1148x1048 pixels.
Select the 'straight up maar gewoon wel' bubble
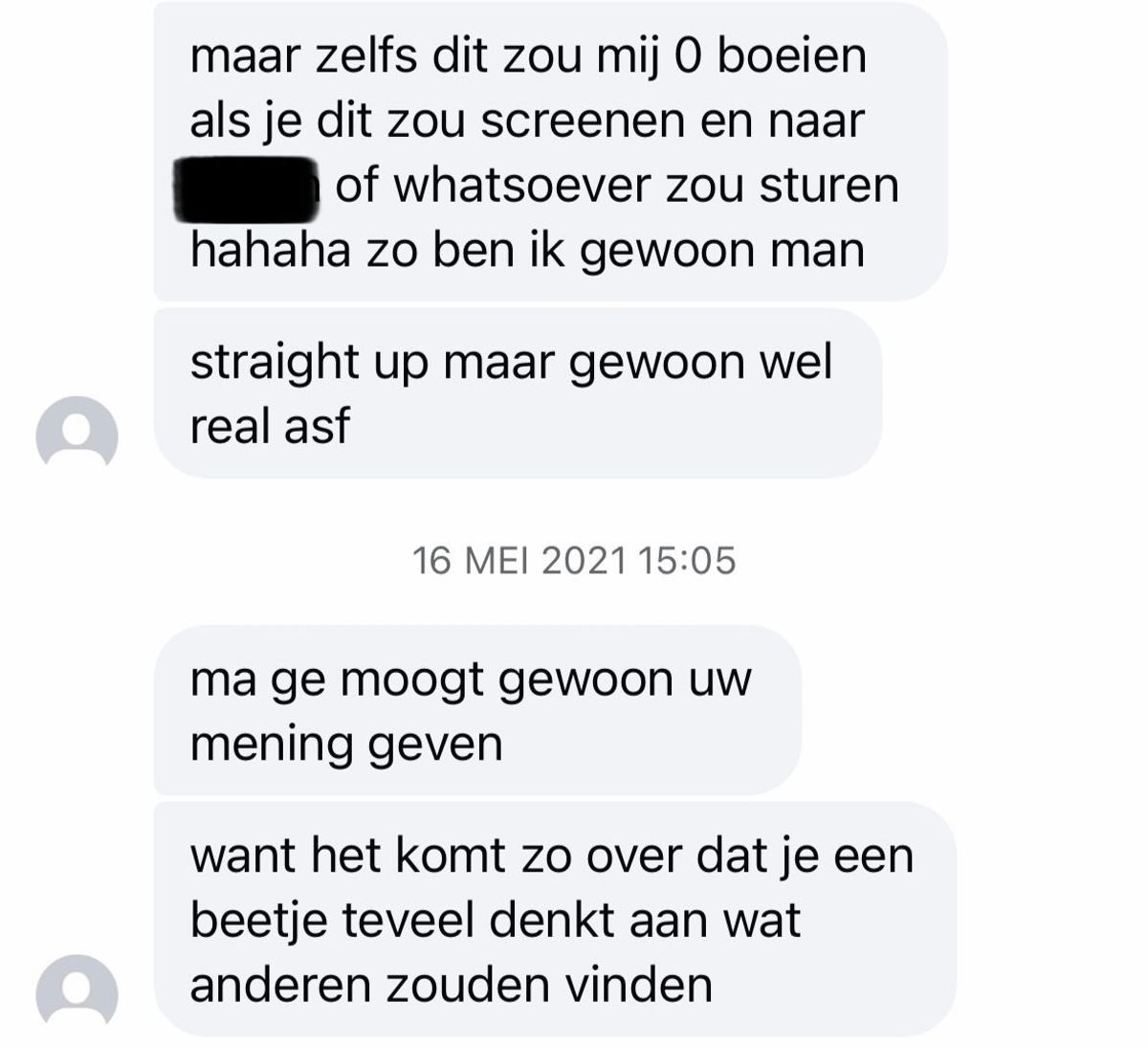[518, 393]
